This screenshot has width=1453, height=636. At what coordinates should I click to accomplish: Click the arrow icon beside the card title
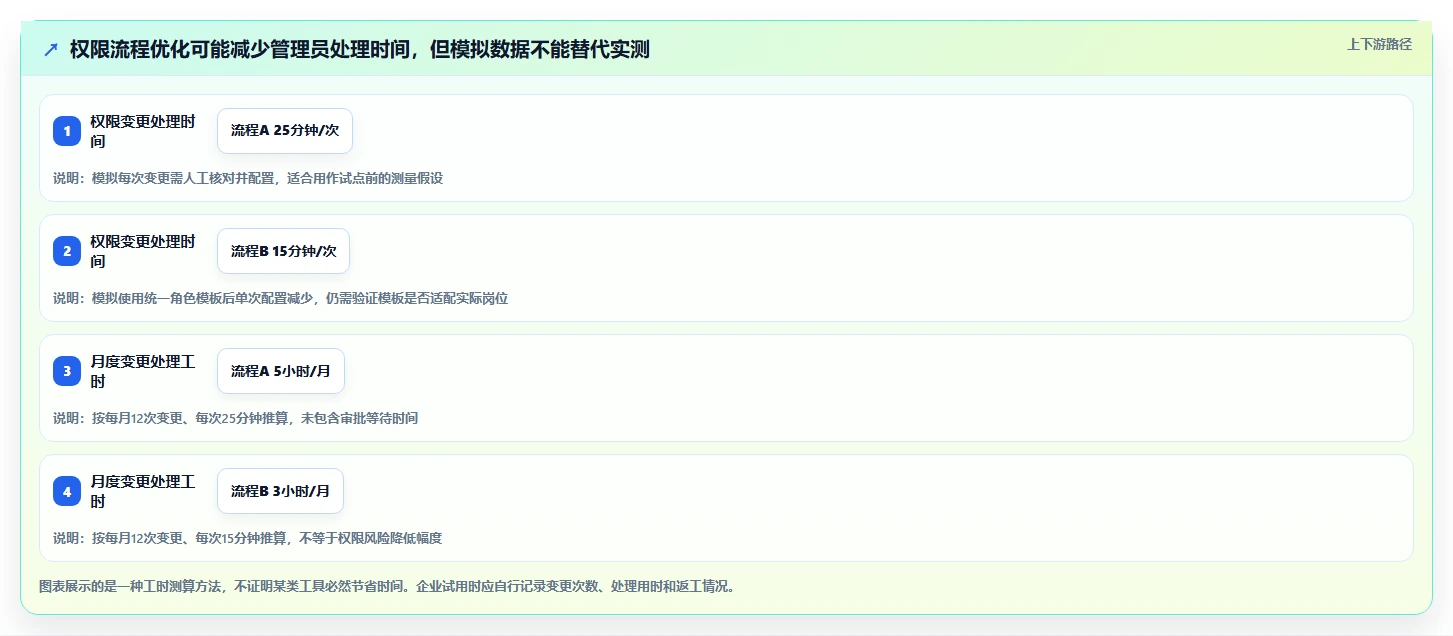tap(51, 49)
